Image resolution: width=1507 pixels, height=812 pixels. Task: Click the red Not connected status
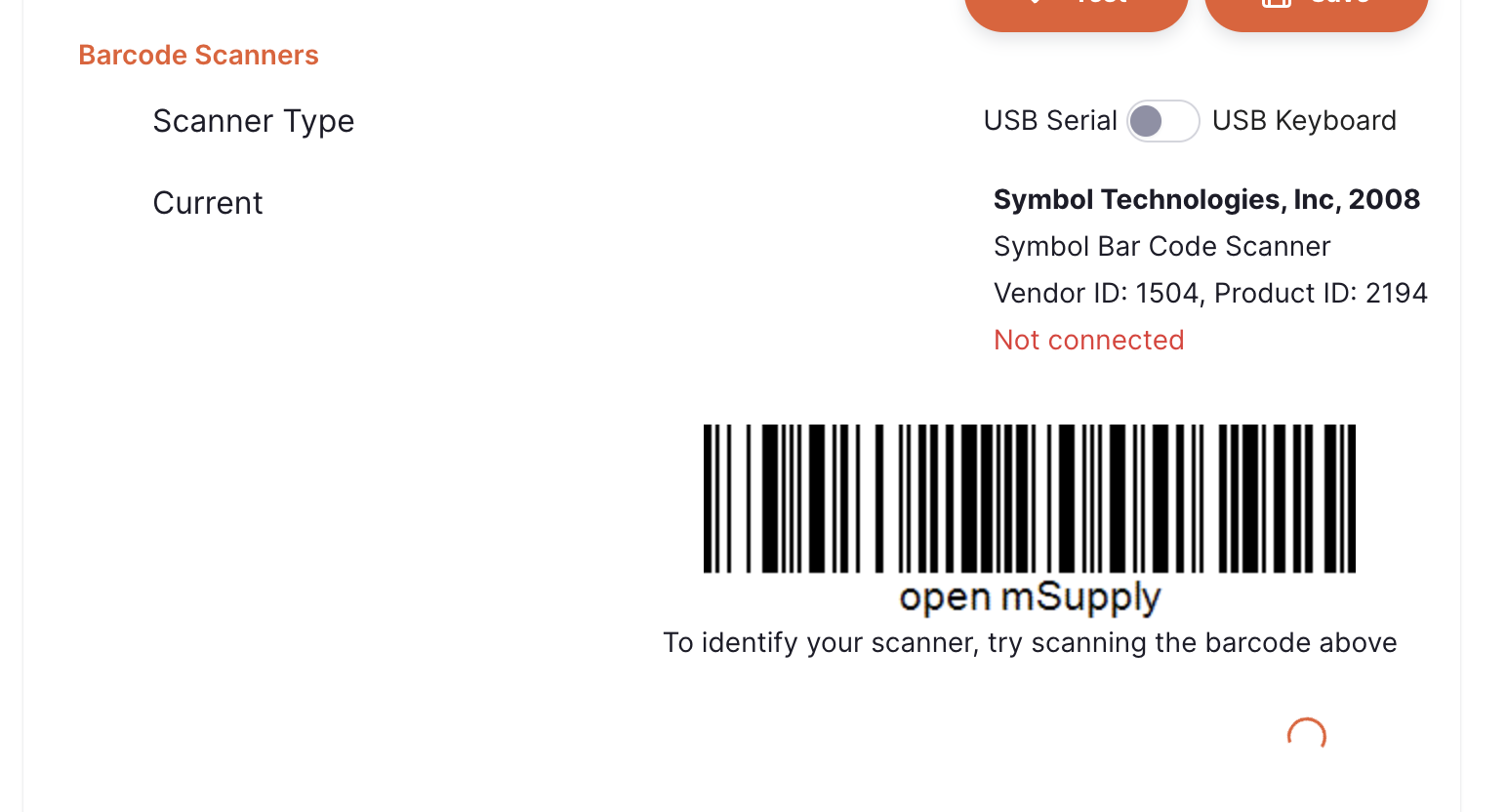1088,341
